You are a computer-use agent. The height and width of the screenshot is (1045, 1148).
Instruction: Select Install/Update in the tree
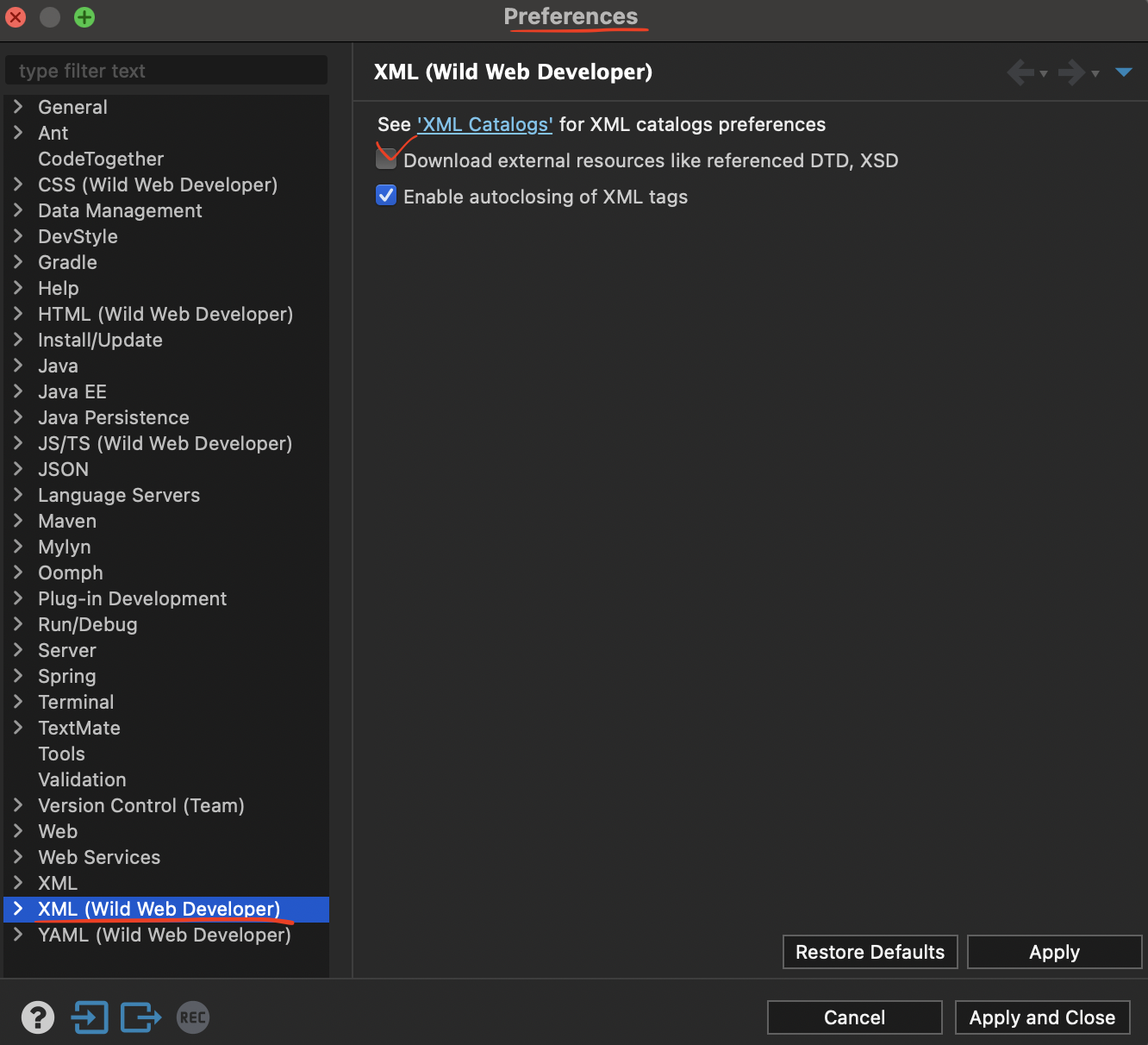pos(100,340)
